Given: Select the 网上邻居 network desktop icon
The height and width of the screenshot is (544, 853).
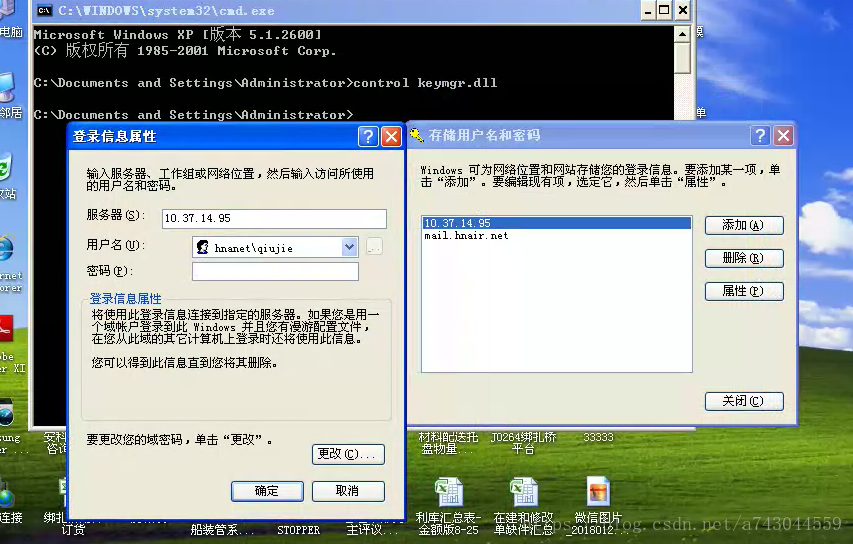Looking at the screenshot, I should 9,95.
